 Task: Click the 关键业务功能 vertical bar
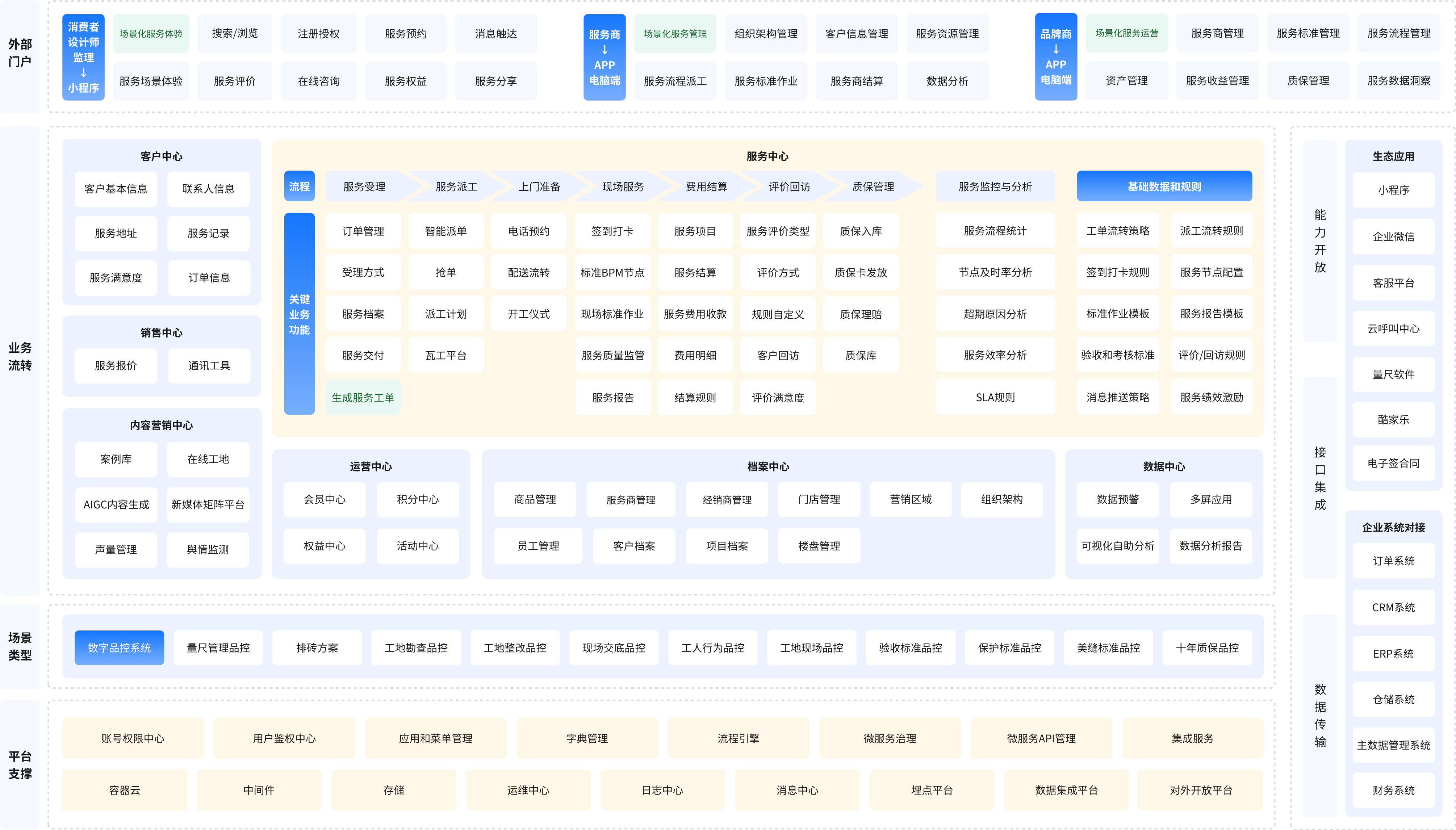pyautogui.click(x=299, y=314)
